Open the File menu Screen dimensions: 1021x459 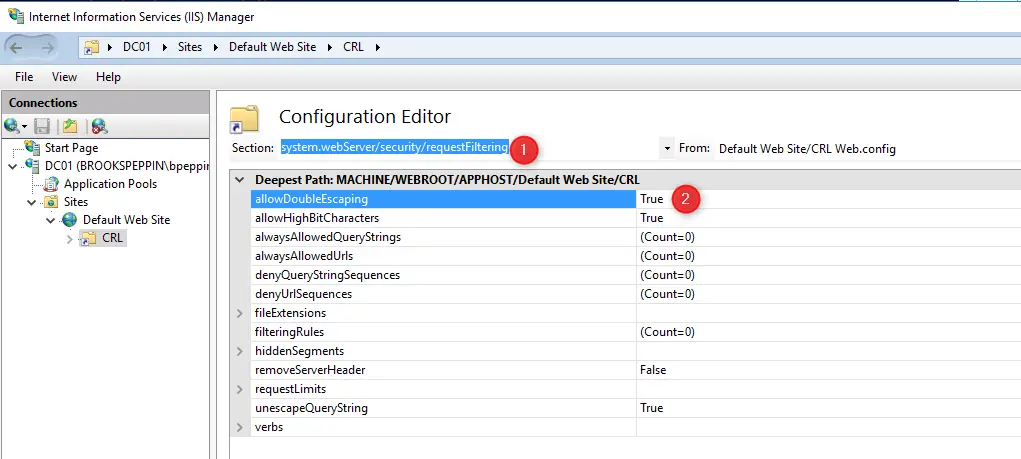point(24,77)
